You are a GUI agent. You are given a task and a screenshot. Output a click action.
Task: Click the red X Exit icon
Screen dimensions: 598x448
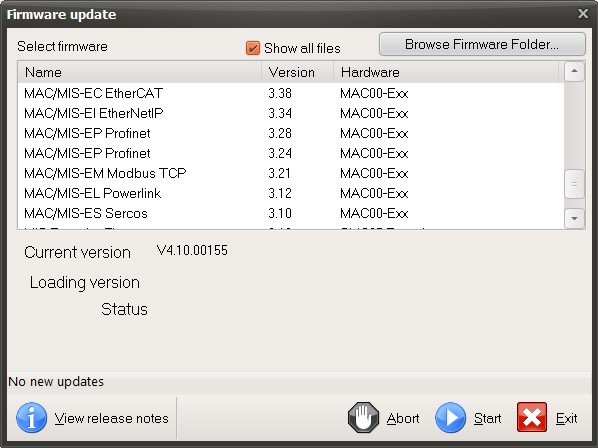point(532,417)
